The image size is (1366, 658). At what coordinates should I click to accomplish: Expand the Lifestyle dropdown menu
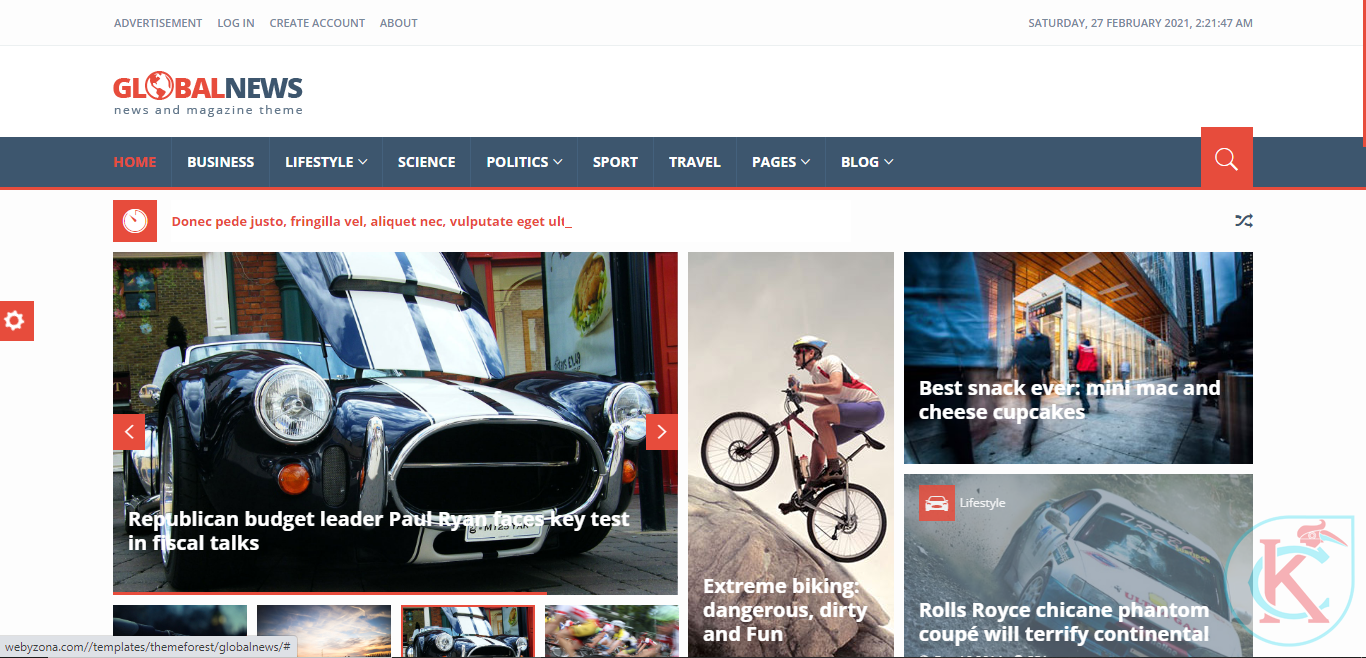(x=326, y=162)
